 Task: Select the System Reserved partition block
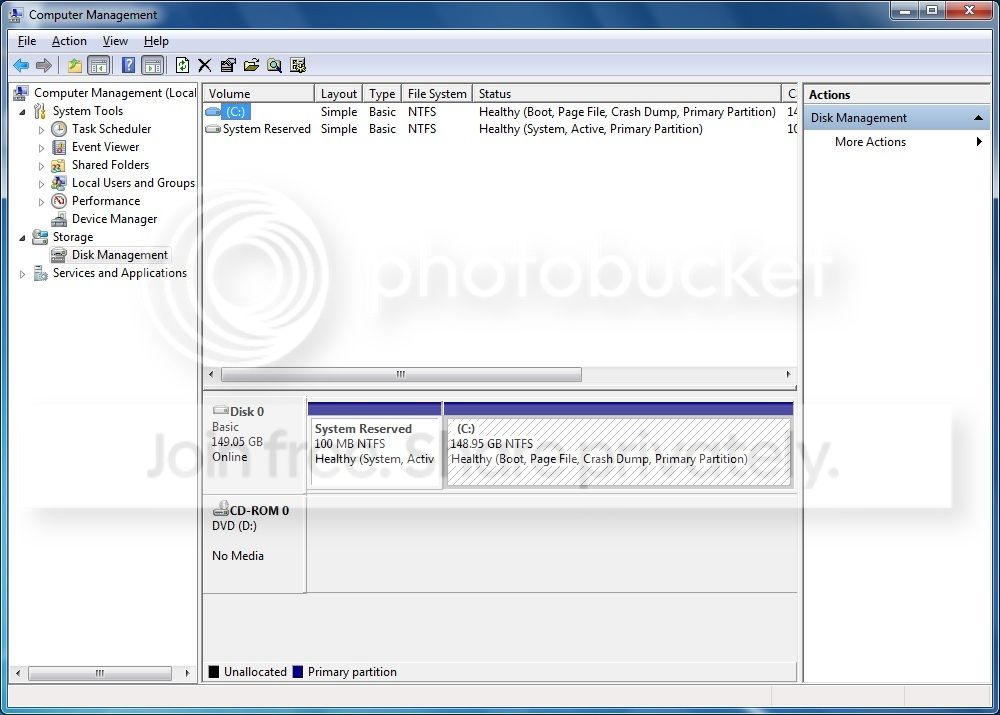[x=375, y=452]
